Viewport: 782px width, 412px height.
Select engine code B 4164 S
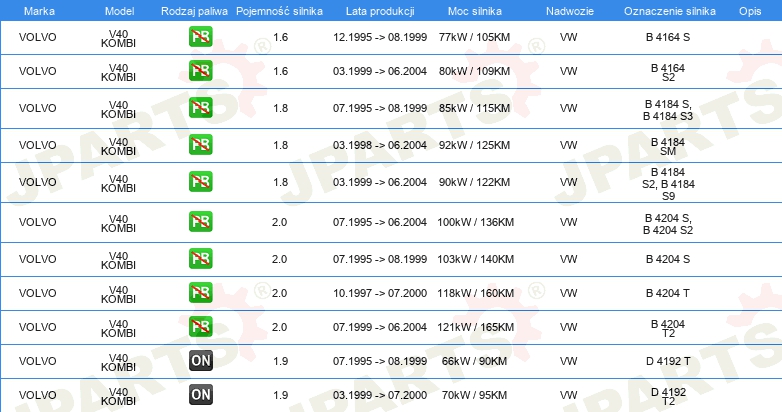668,37
